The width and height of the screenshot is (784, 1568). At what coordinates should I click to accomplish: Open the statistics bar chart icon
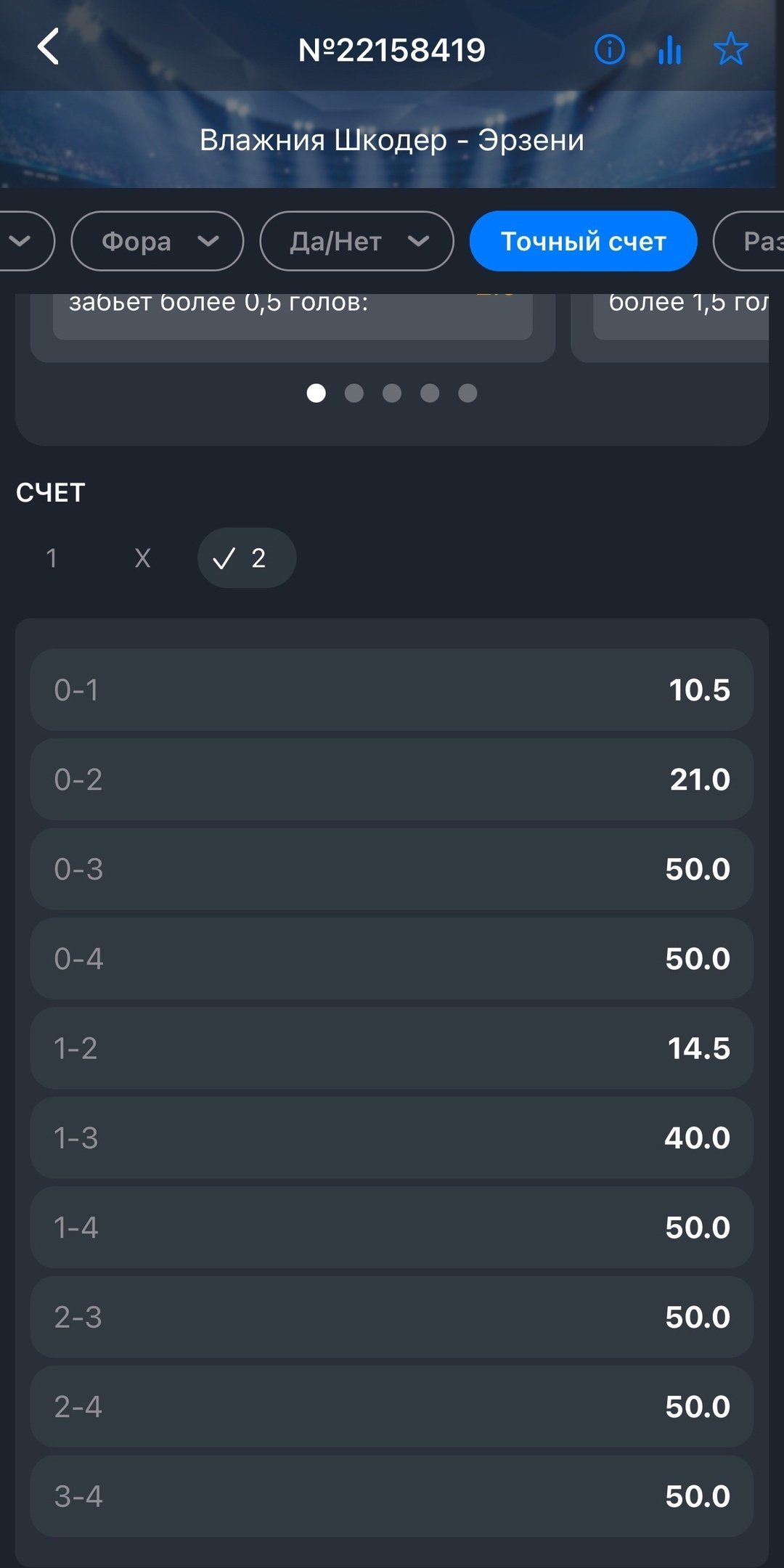pyautogui.click(x=669, y=49)
